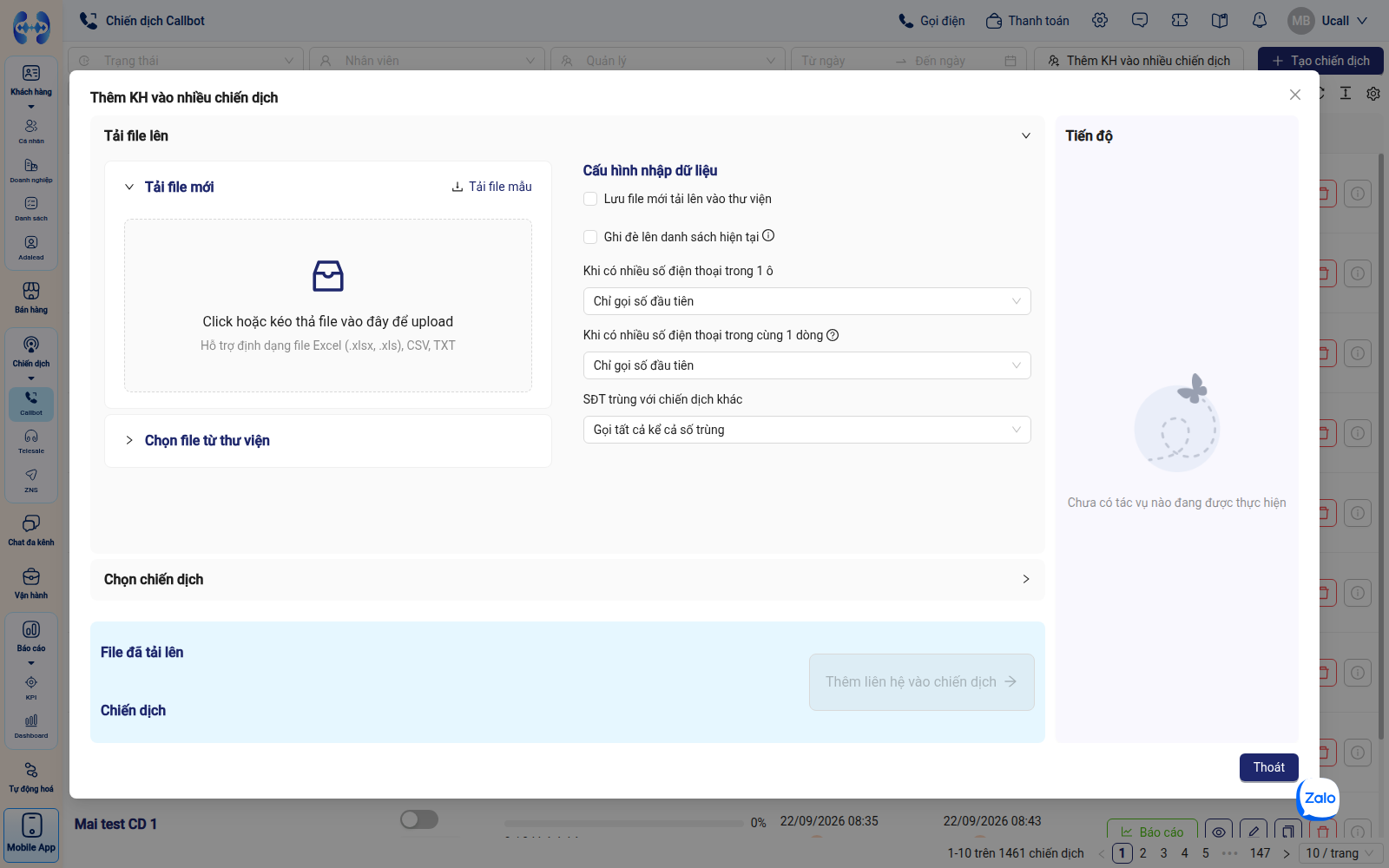Collapse the Tải file lên panel
This screenshot has width=1389, height=868.
(x=1025, y=136)
